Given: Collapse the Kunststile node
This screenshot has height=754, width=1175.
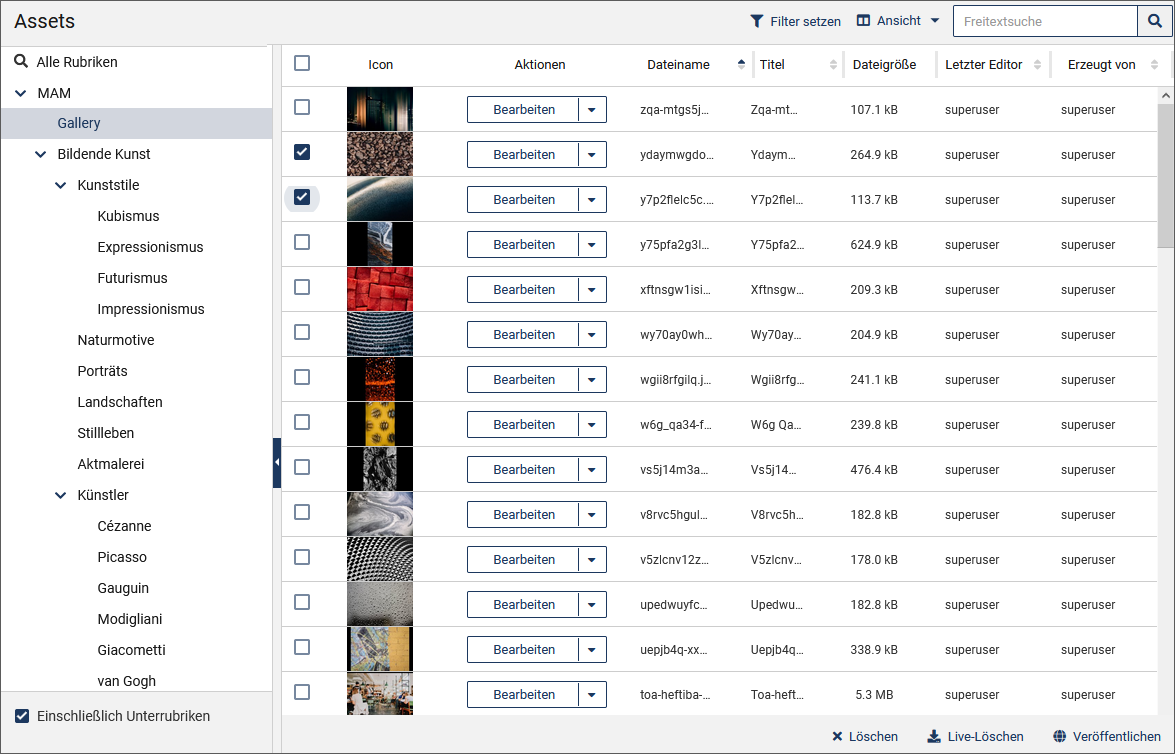Looking at the screenshot, I should point(61,185).
